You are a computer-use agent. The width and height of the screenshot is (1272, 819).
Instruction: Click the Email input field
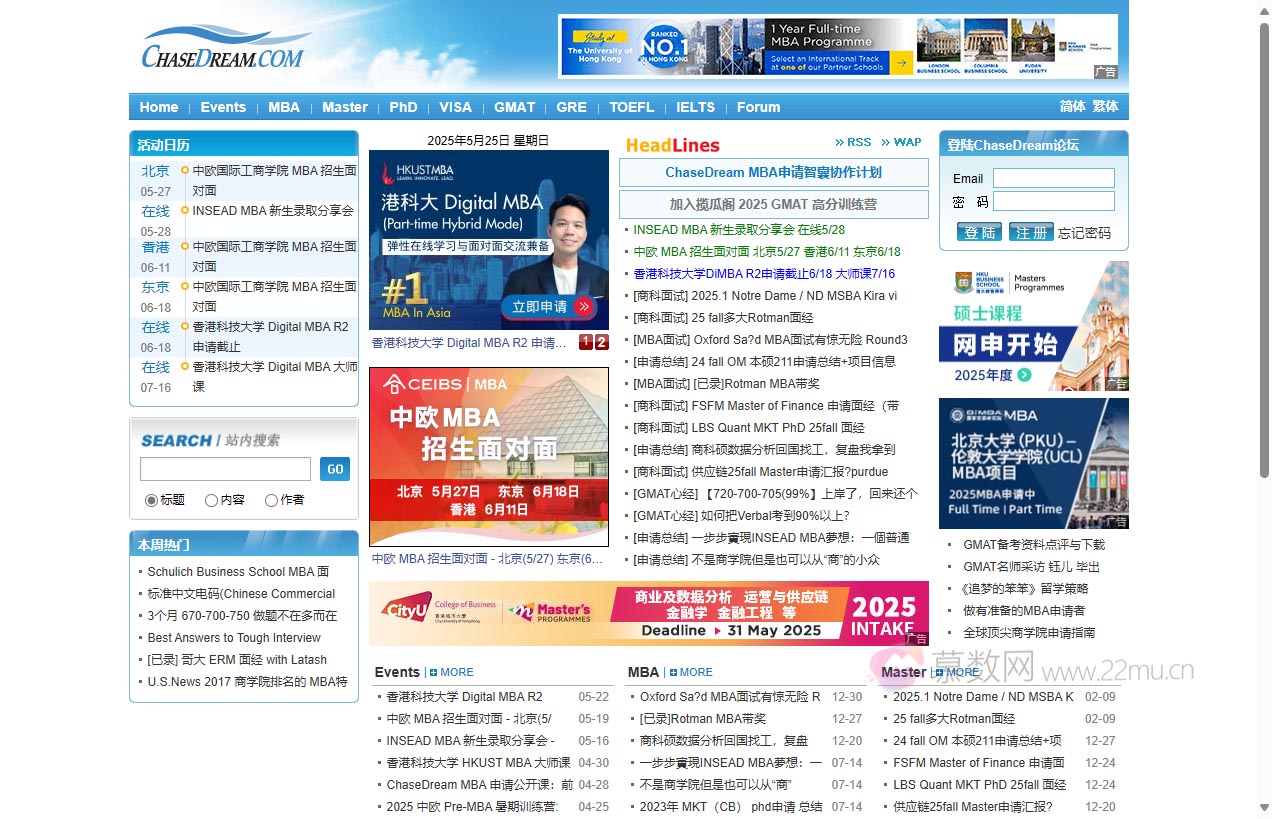(x=1053, y=178)
